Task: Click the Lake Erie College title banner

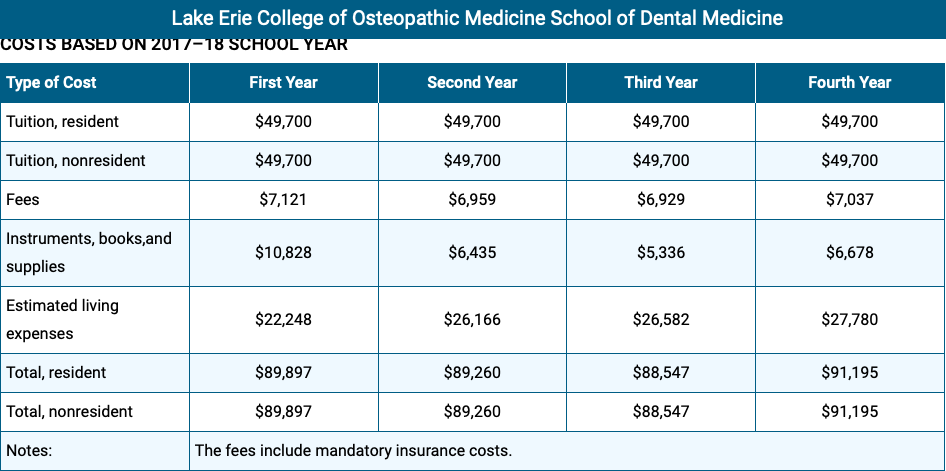Action: click(477, 18)
